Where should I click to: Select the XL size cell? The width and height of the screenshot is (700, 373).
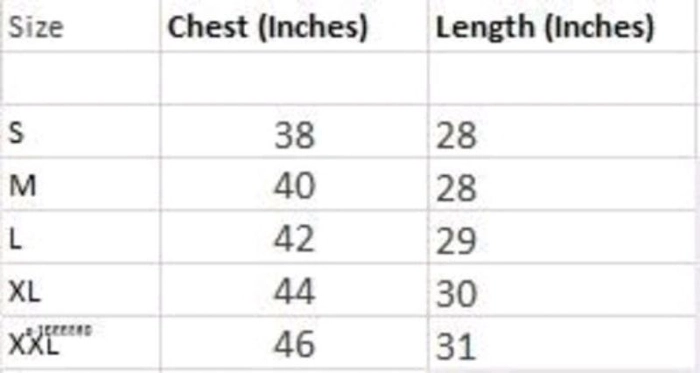tap(80, 290)
